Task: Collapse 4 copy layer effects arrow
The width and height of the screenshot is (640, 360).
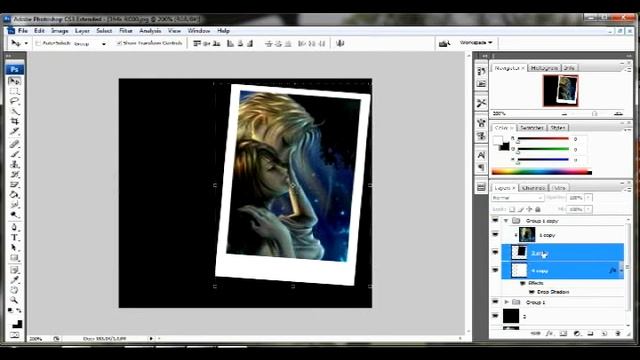Action: point(621,270)
